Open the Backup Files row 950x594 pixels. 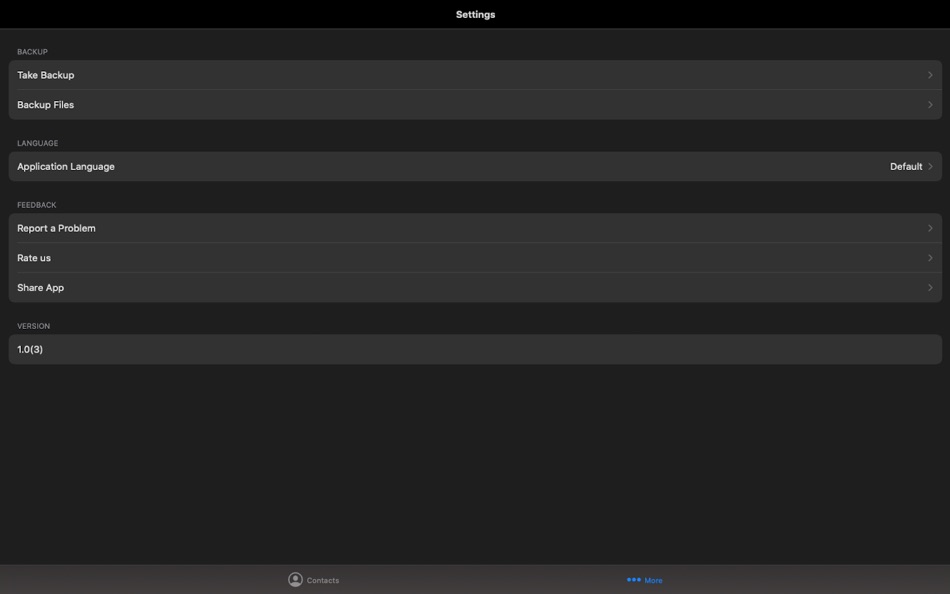[x=475, y=105]
